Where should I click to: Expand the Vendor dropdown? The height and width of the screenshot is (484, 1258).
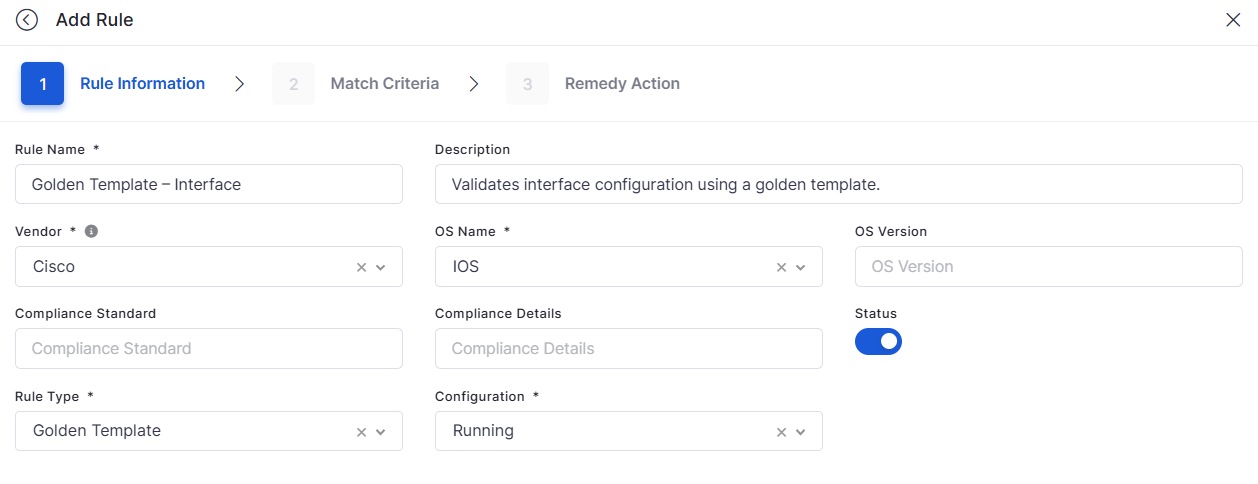(381, 267)
